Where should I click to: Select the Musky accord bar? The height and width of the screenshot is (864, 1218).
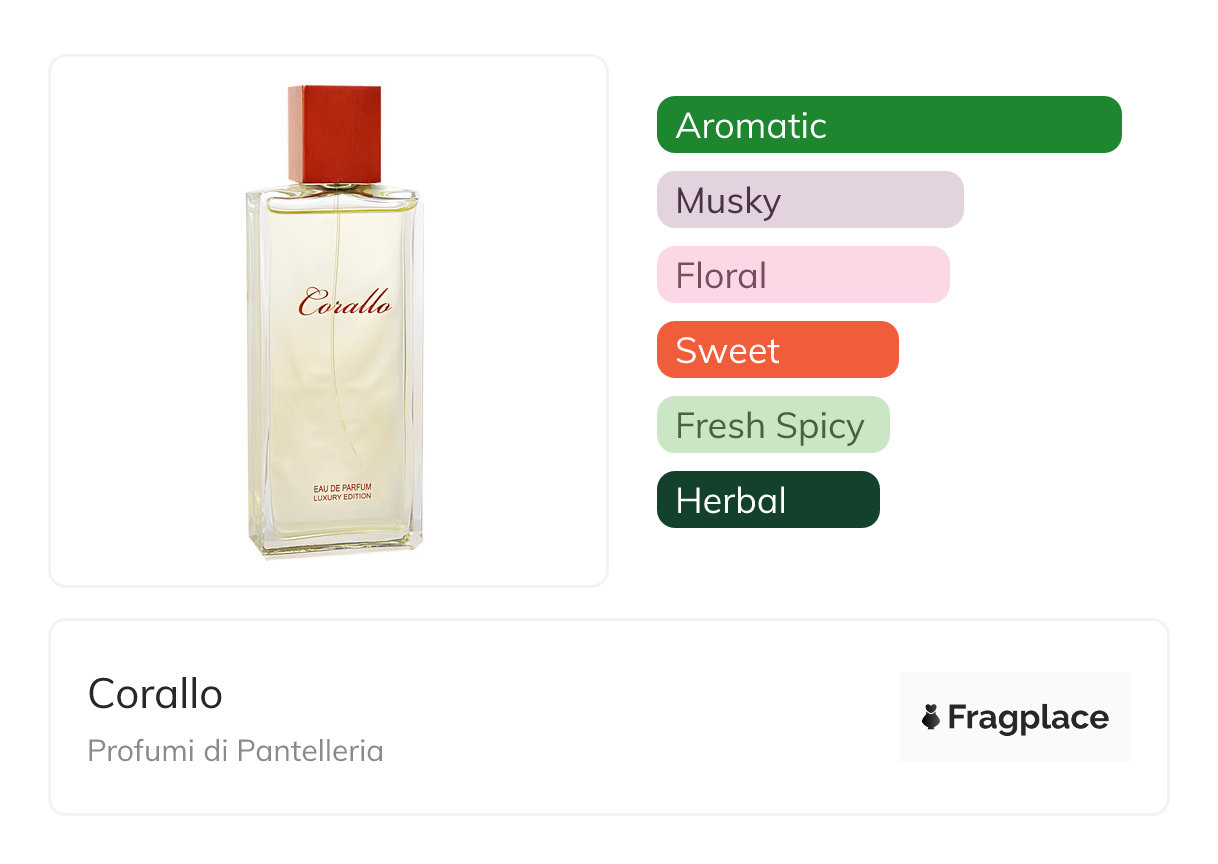(x=810, y=200)
